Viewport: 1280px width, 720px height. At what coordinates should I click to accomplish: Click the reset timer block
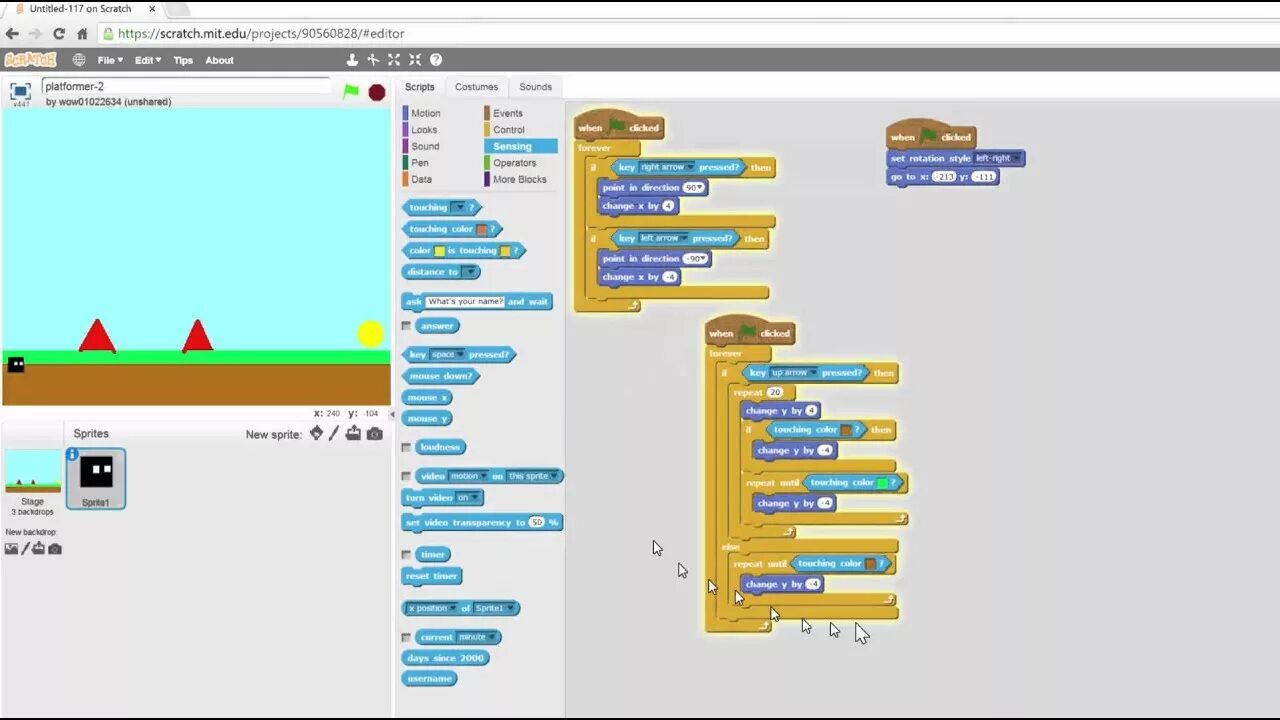coord(432,576)
